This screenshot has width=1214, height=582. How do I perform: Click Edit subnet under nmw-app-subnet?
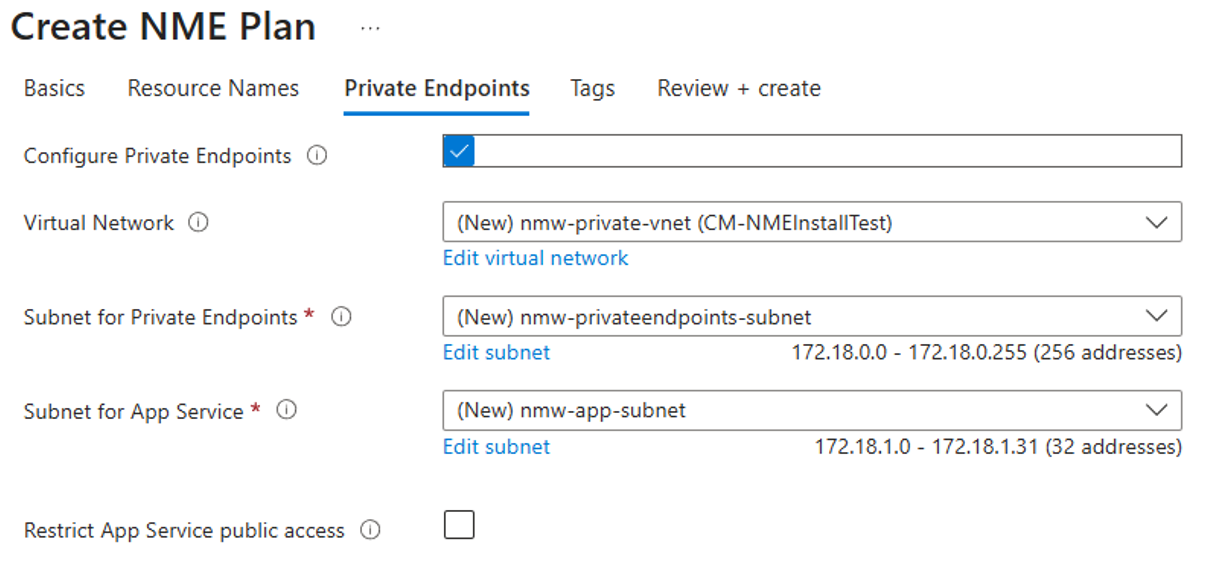pyautogui.click(x=495, y=446)
